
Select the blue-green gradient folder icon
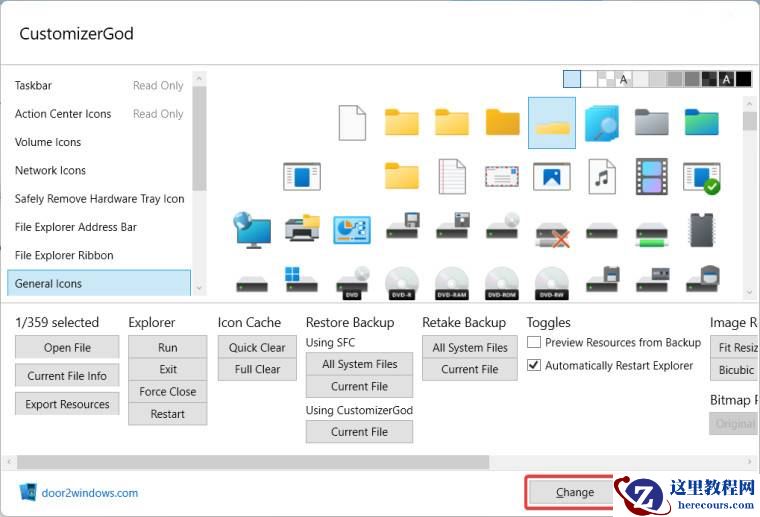click(x=702, y=122)
